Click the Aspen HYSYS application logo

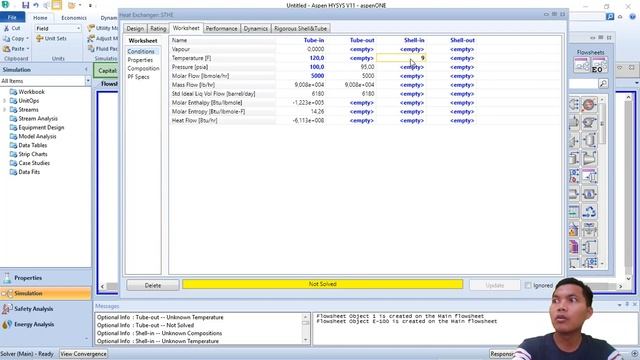tap(5, 5)
